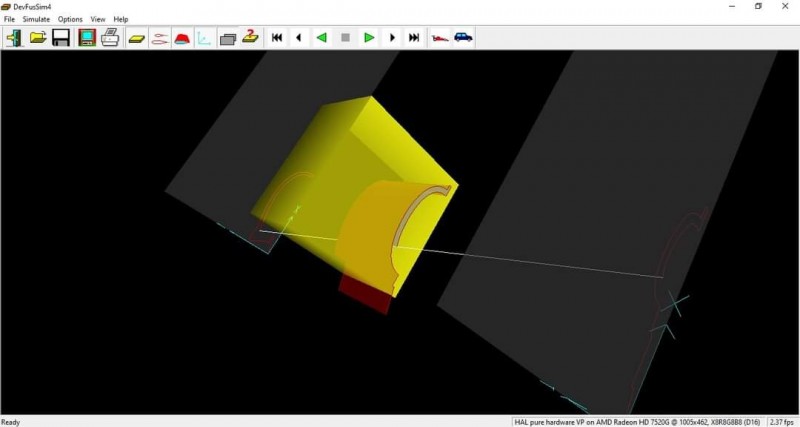Play simulation backward with green arrow
The image size is (800, 427).
pos(322,38)
